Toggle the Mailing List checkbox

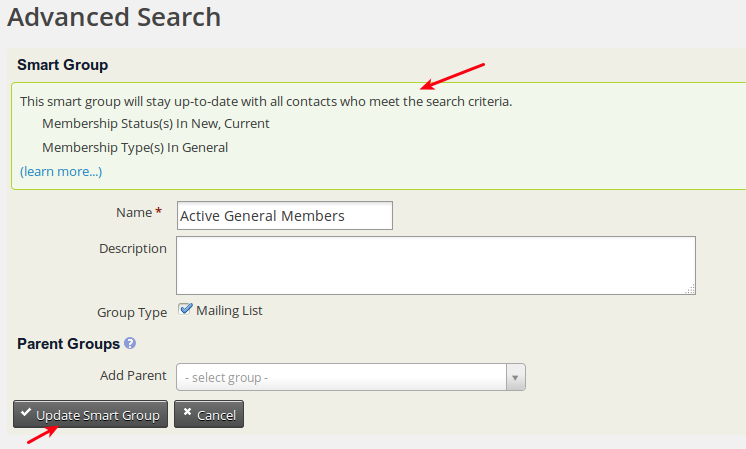[185, 310]
